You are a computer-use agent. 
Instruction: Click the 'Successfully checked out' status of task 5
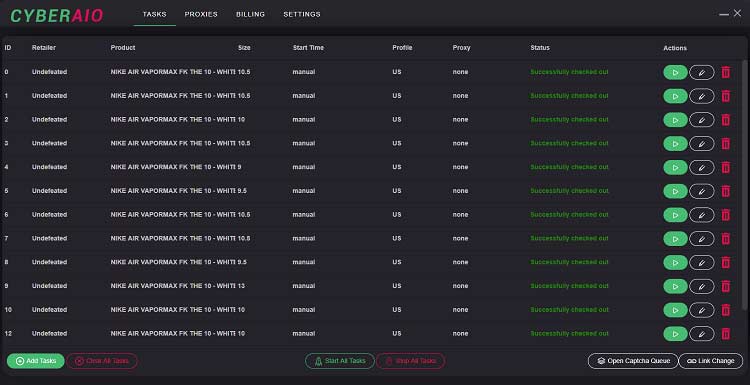click(x=569, y=191)
